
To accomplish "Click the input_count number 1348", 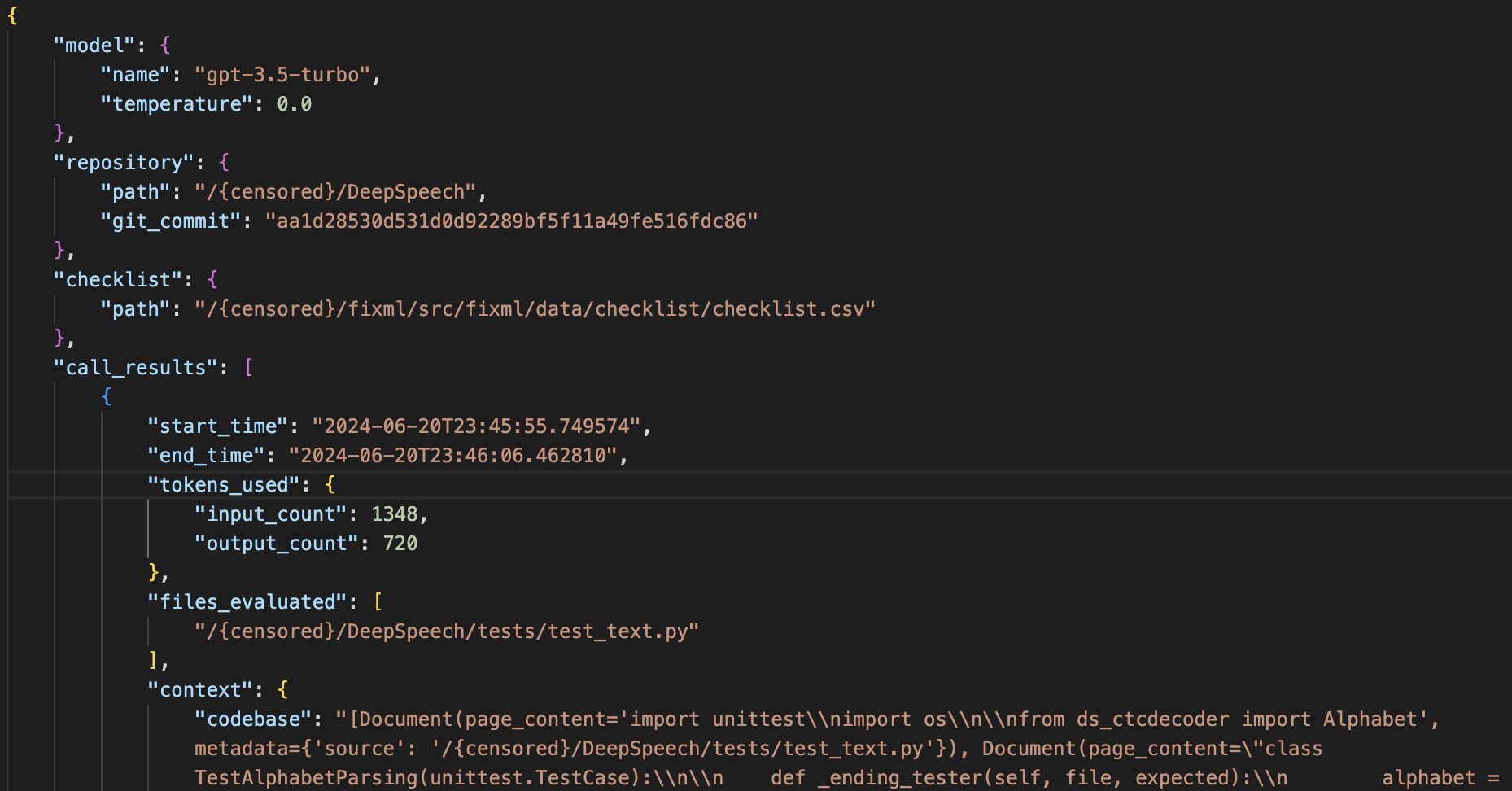I will click(394, 514).
